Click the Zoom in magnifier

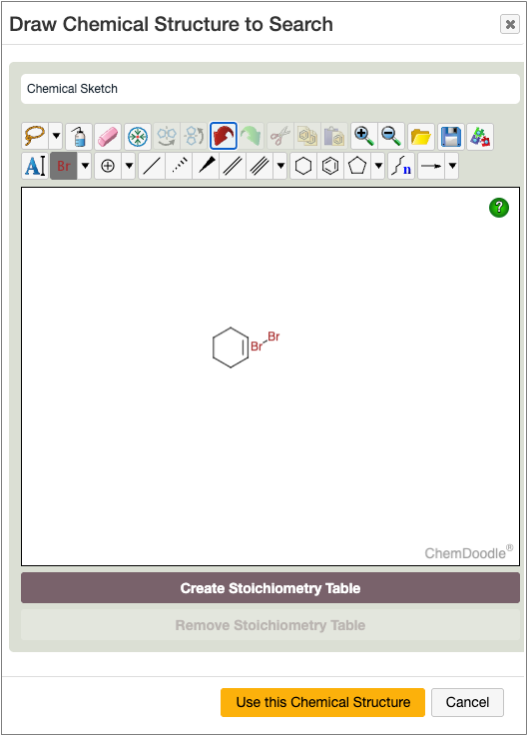click(364, 137)
